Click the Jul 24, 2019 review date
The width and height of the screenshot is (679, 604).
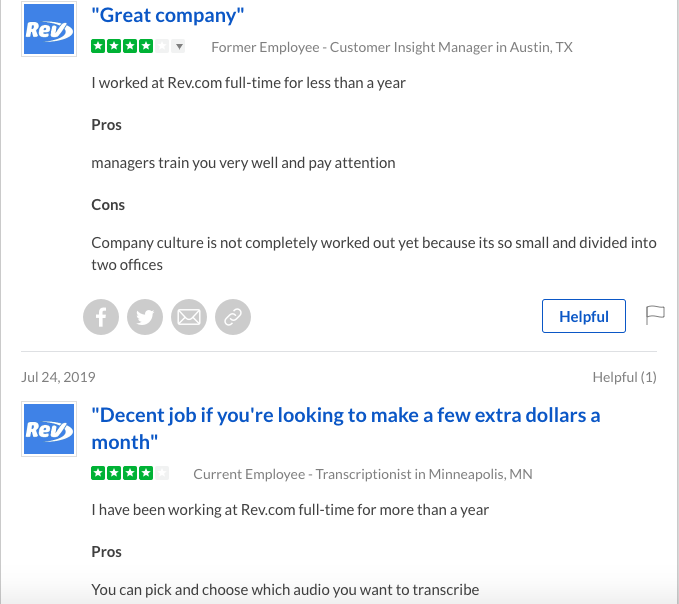click(x=58, y=377)
